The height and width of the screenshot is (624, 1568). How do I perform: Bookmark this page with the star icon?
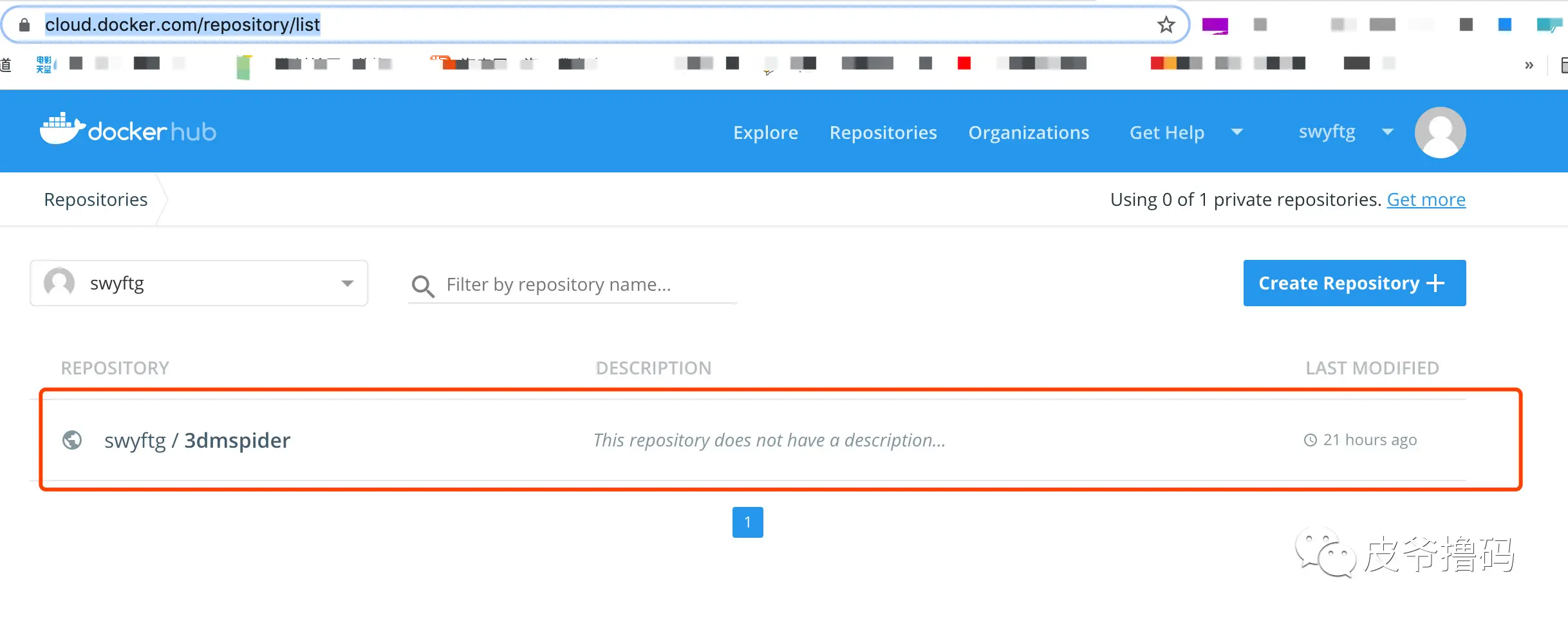point(1166,25)
